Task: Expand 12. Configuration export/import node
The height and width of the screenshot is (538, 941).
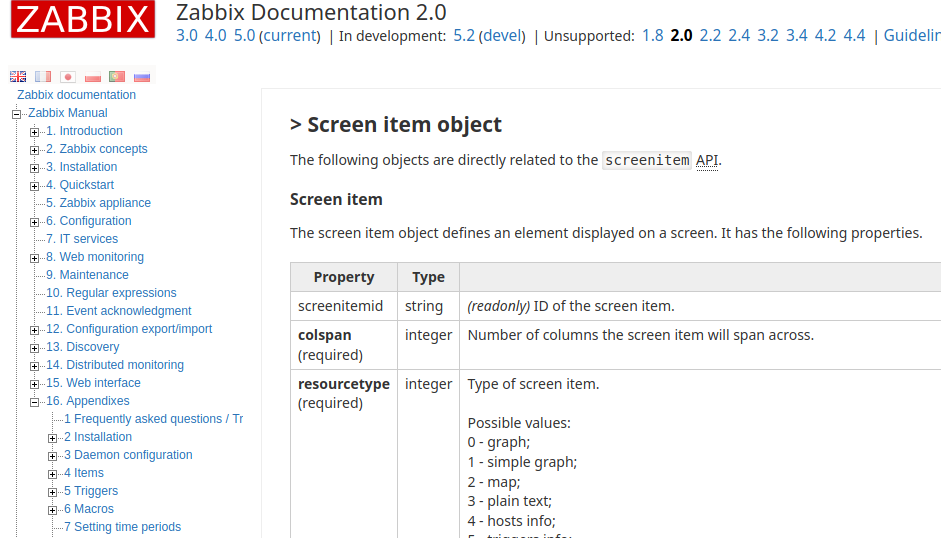Action: pos(35,330)
